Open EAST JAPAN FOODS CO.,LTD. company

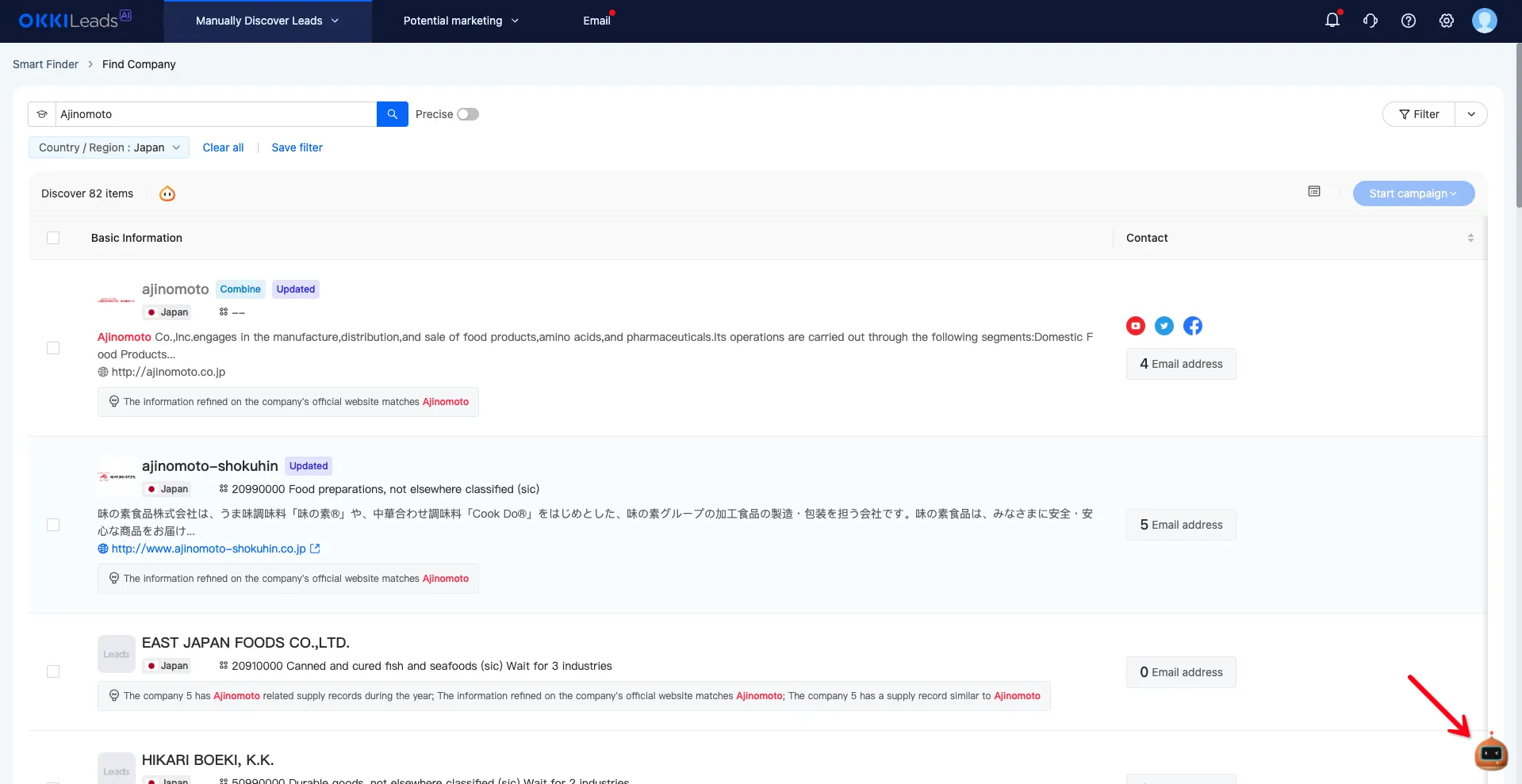246,643
